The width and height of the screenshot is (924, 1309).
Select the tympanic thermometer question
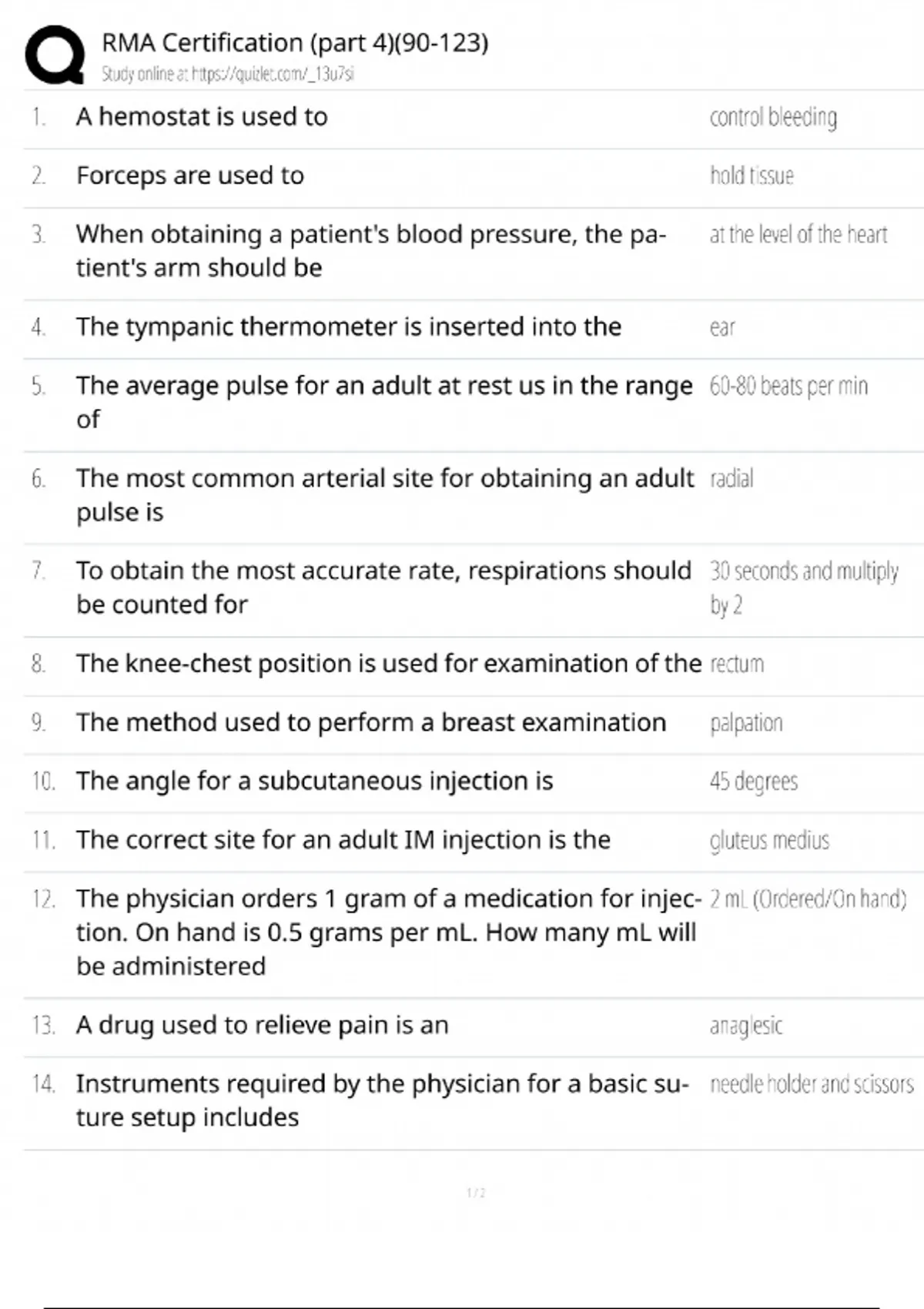click(x=348, y=326)
